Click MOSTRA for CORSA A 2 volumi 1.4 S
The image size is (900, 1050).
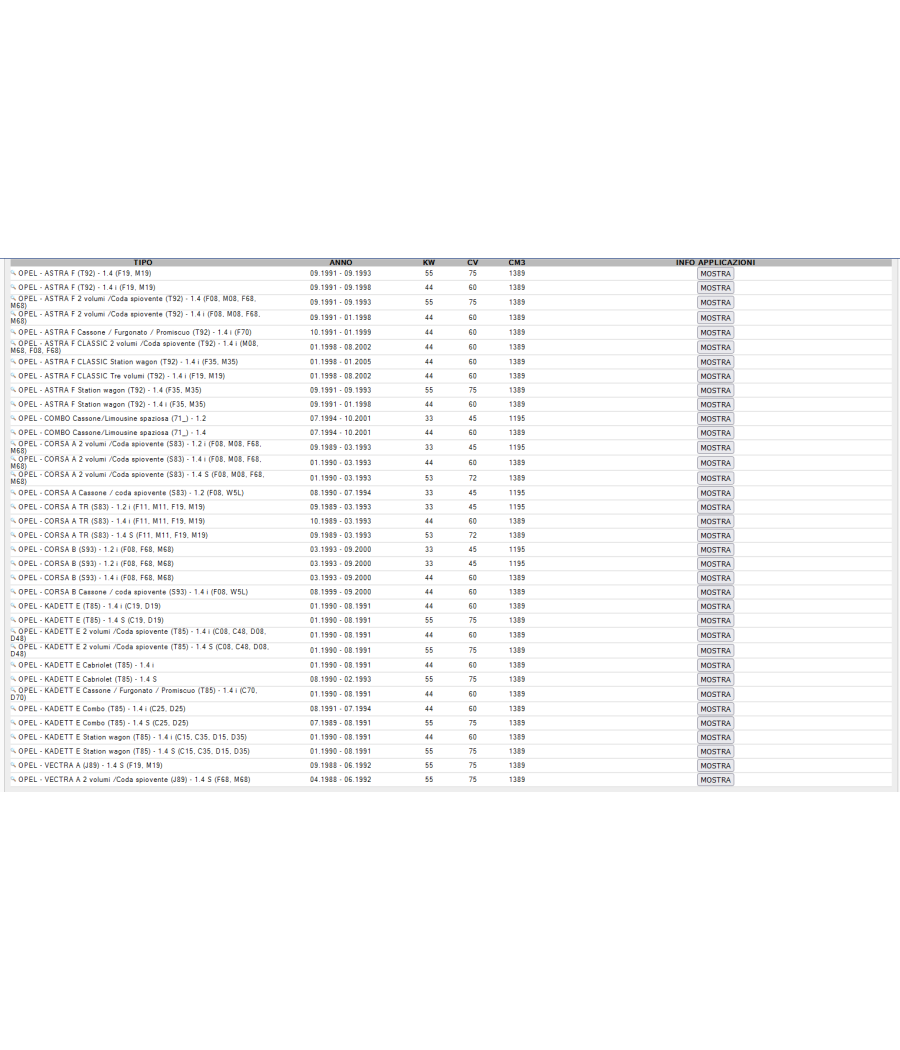[715, 479]
